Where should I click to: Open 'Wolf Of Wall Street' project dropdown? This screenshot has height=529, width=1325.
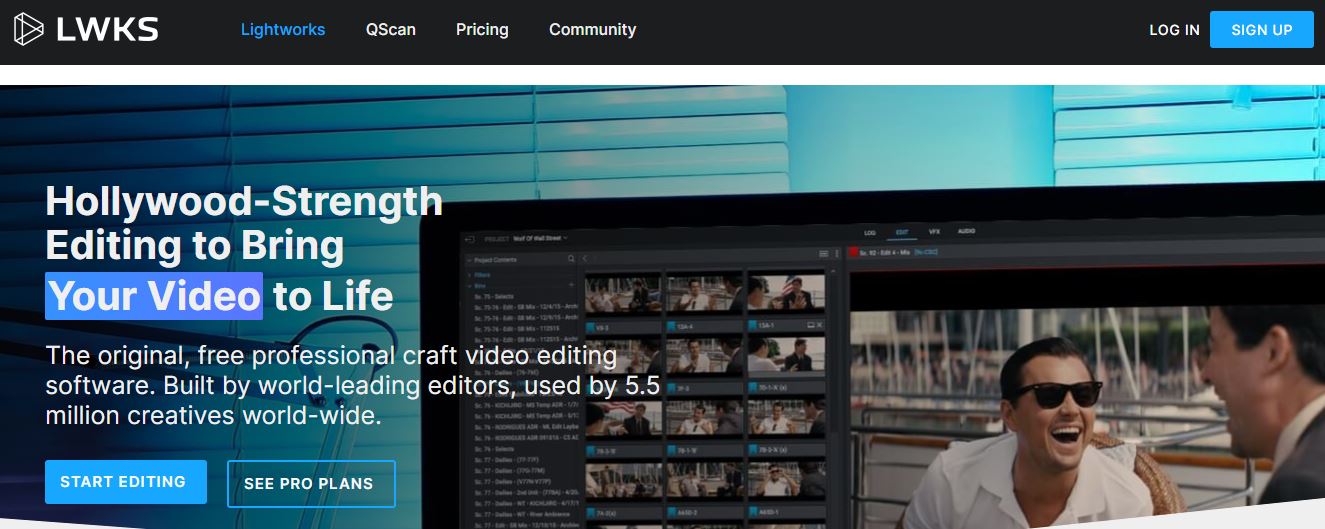[x=541, y=238]
